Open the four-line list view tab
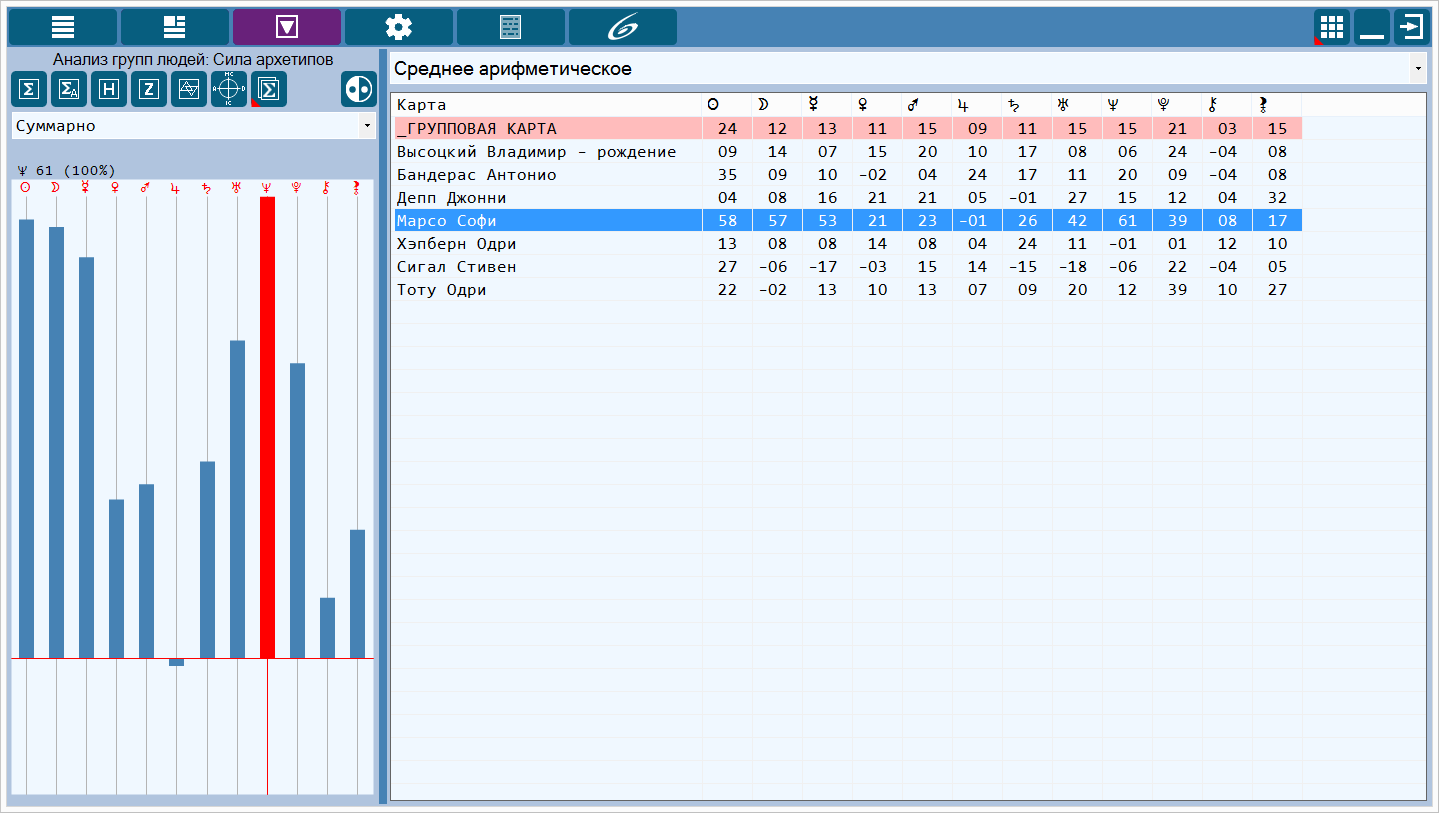The height and width of the screenshot is (813, 1439). coord(63,27)
